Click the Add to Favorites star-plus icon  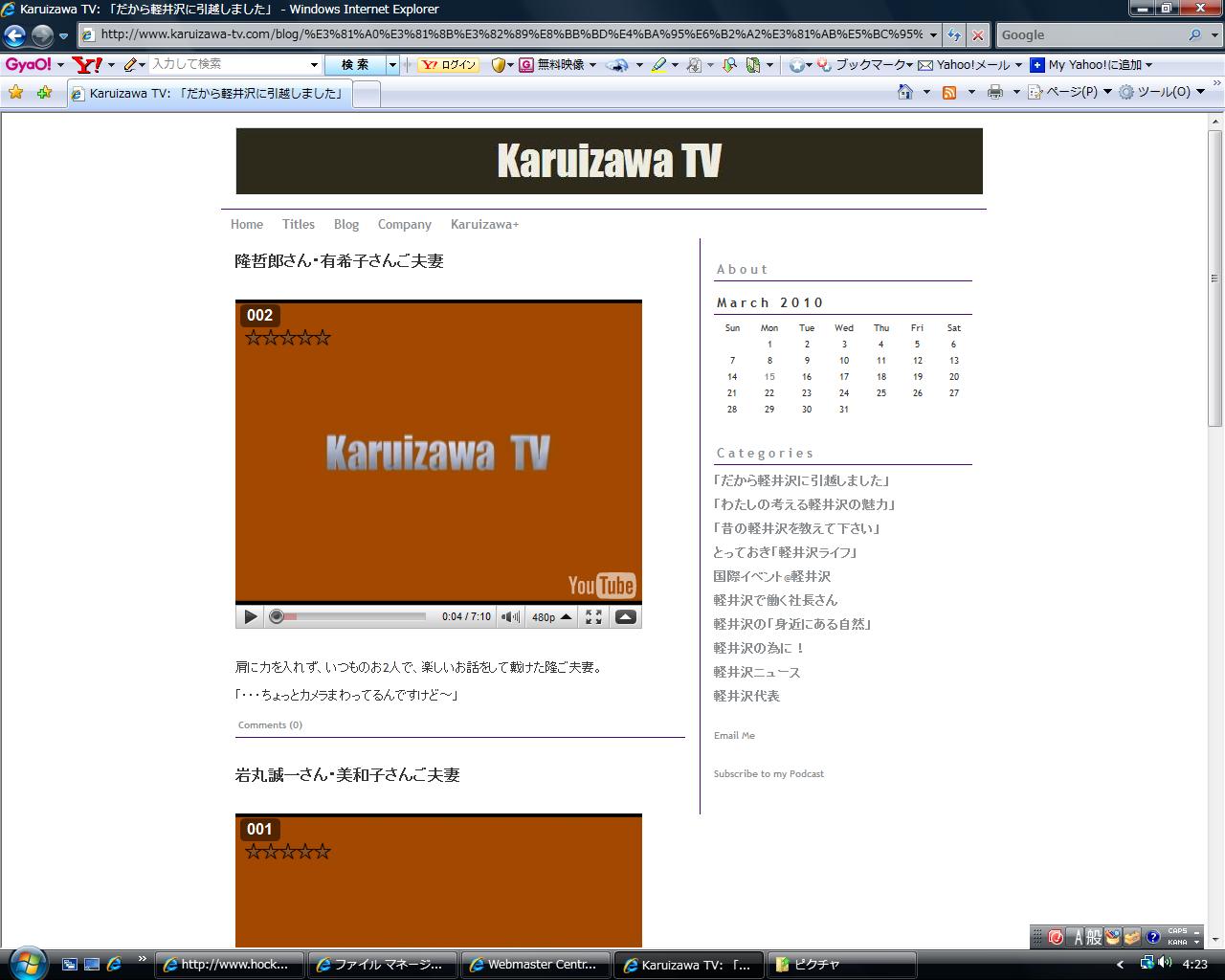click(44, 93)
